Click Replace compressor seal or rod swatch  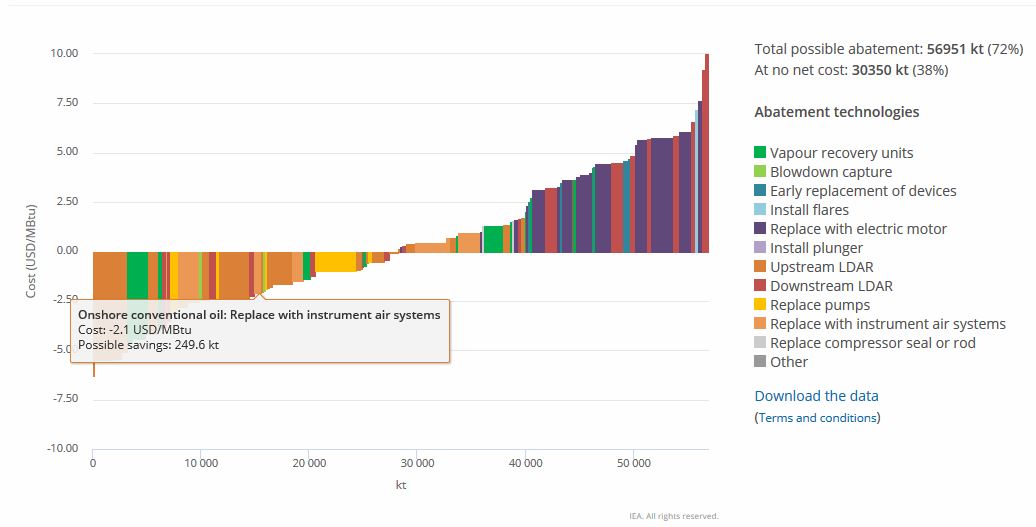[x=760, y=343]
